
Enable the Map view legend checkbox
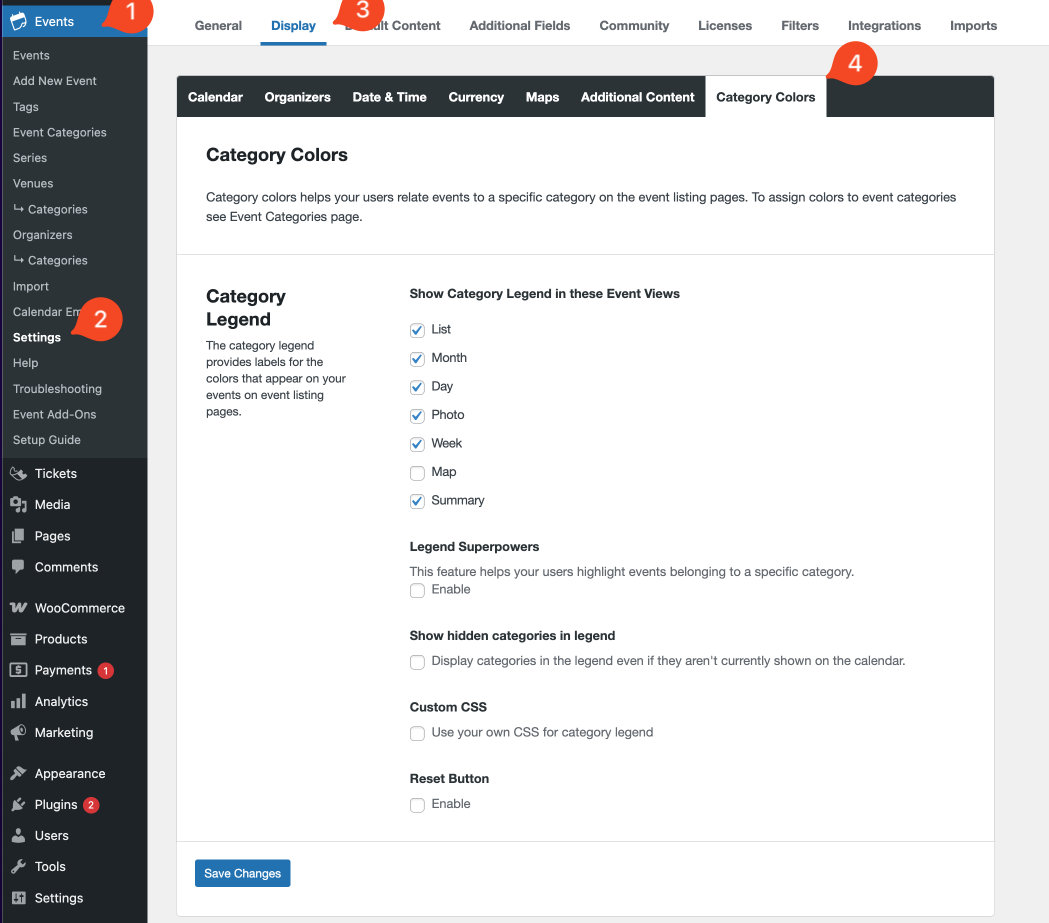(418, 473)
